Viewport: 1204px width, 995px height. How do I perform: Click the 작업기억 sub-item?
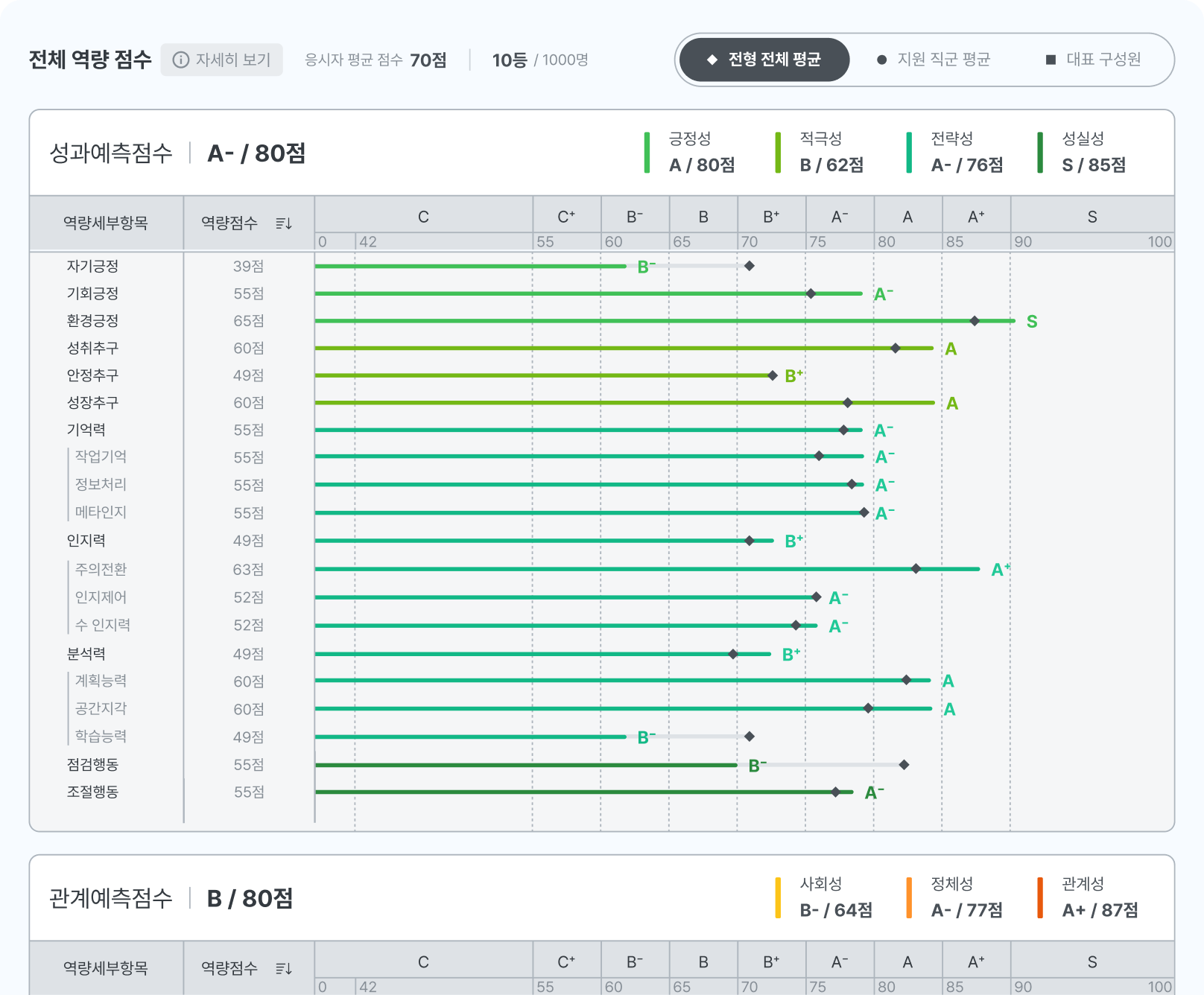coord(101,457)
